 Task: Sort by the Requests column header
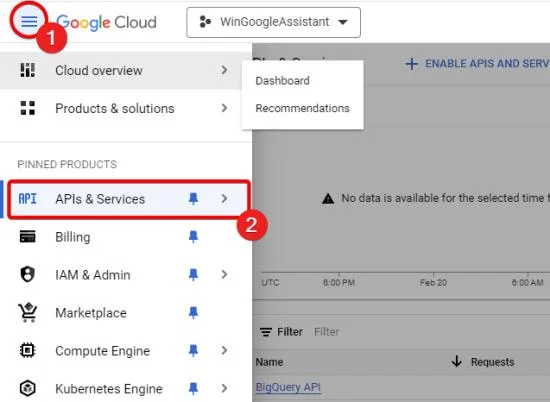[492, 362]
